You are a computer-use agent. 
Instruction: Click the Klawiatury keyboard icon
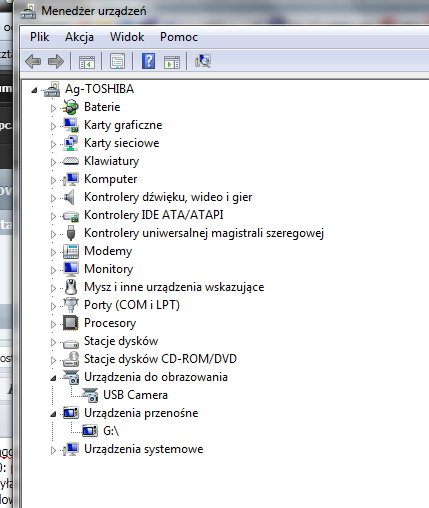[71, 161]
